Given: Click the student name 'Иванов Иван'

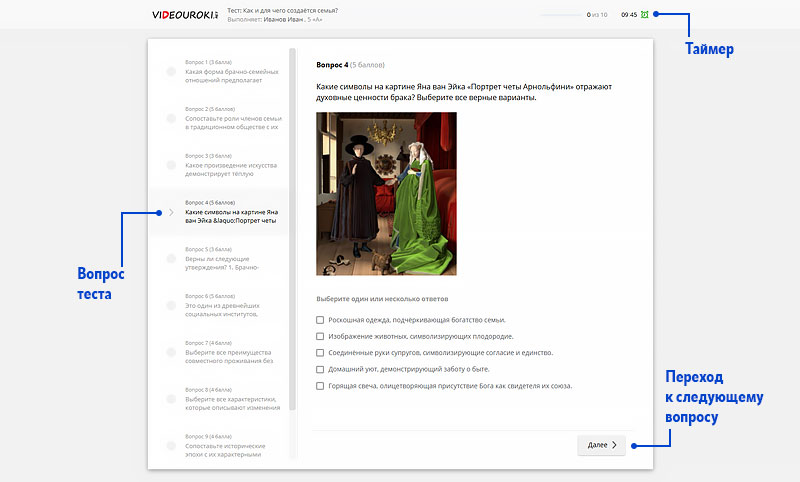Looking at the screenshot, I should click(283, 19).
